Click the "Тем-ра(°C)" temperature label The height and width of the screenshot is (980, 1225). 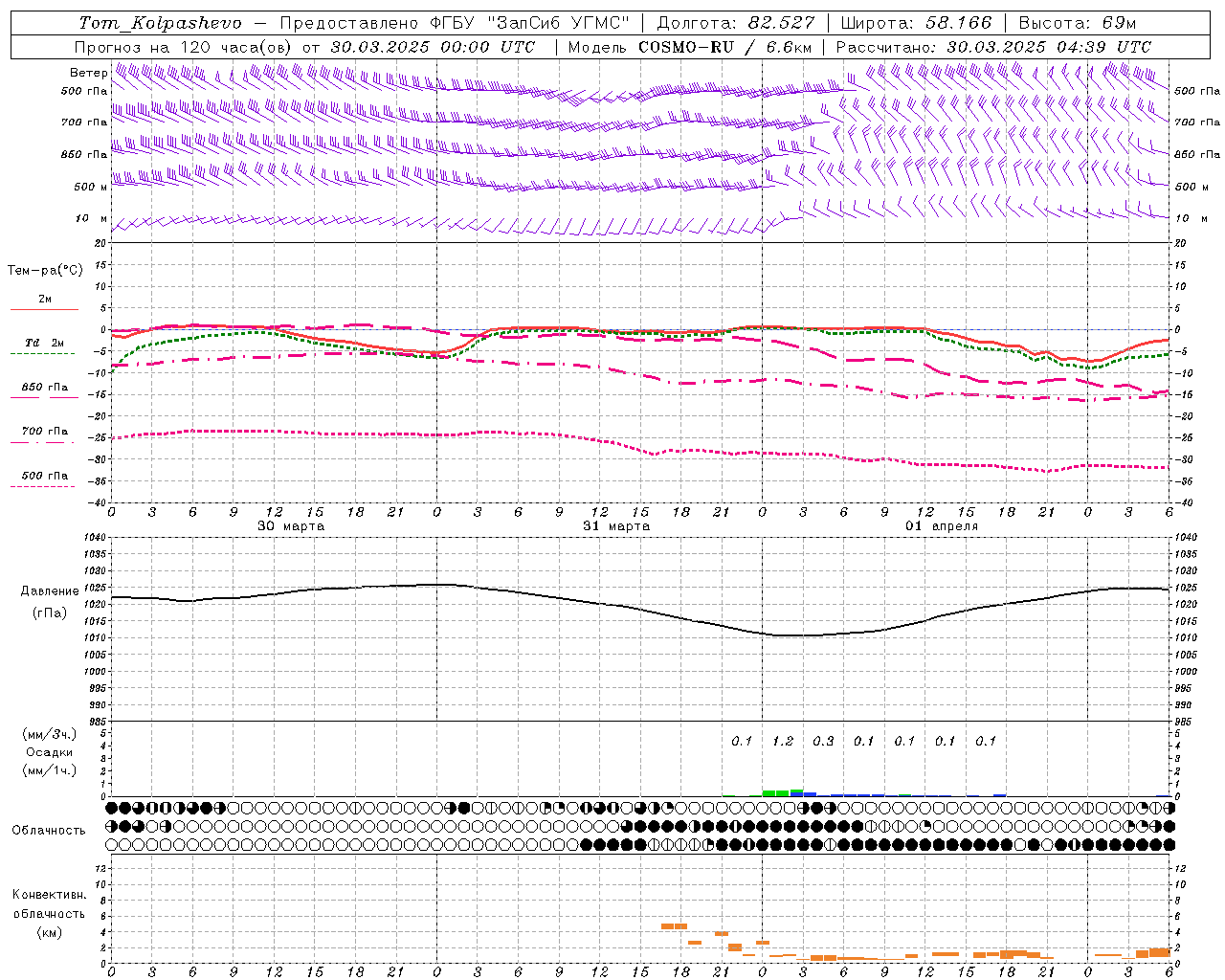45,271
